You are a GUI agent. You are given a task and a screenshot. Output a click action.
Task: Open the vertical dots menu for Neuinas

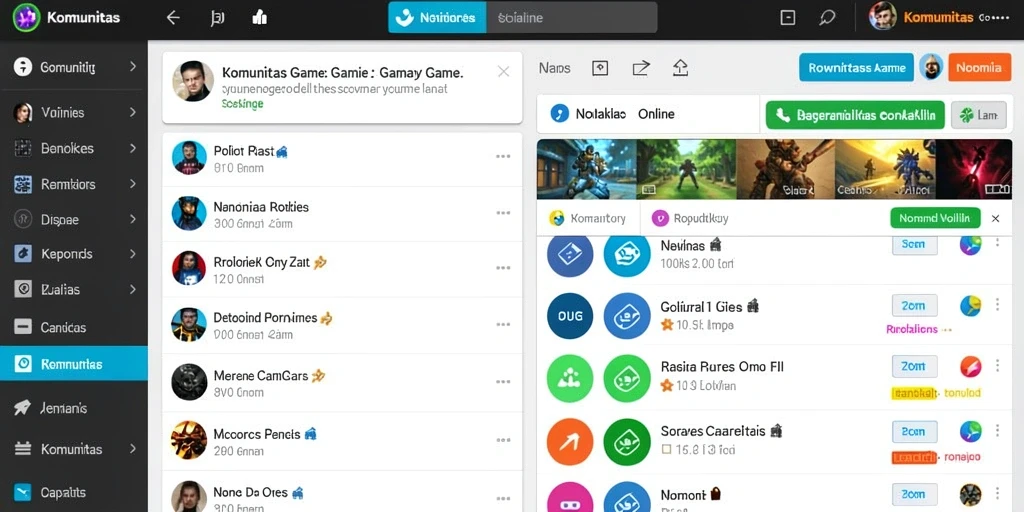[x=997, y=244]
